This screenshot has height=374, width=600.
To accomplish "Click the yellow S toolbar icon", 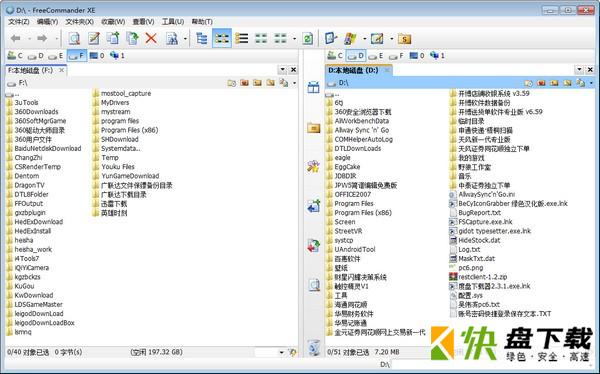I will pos(404,38).
